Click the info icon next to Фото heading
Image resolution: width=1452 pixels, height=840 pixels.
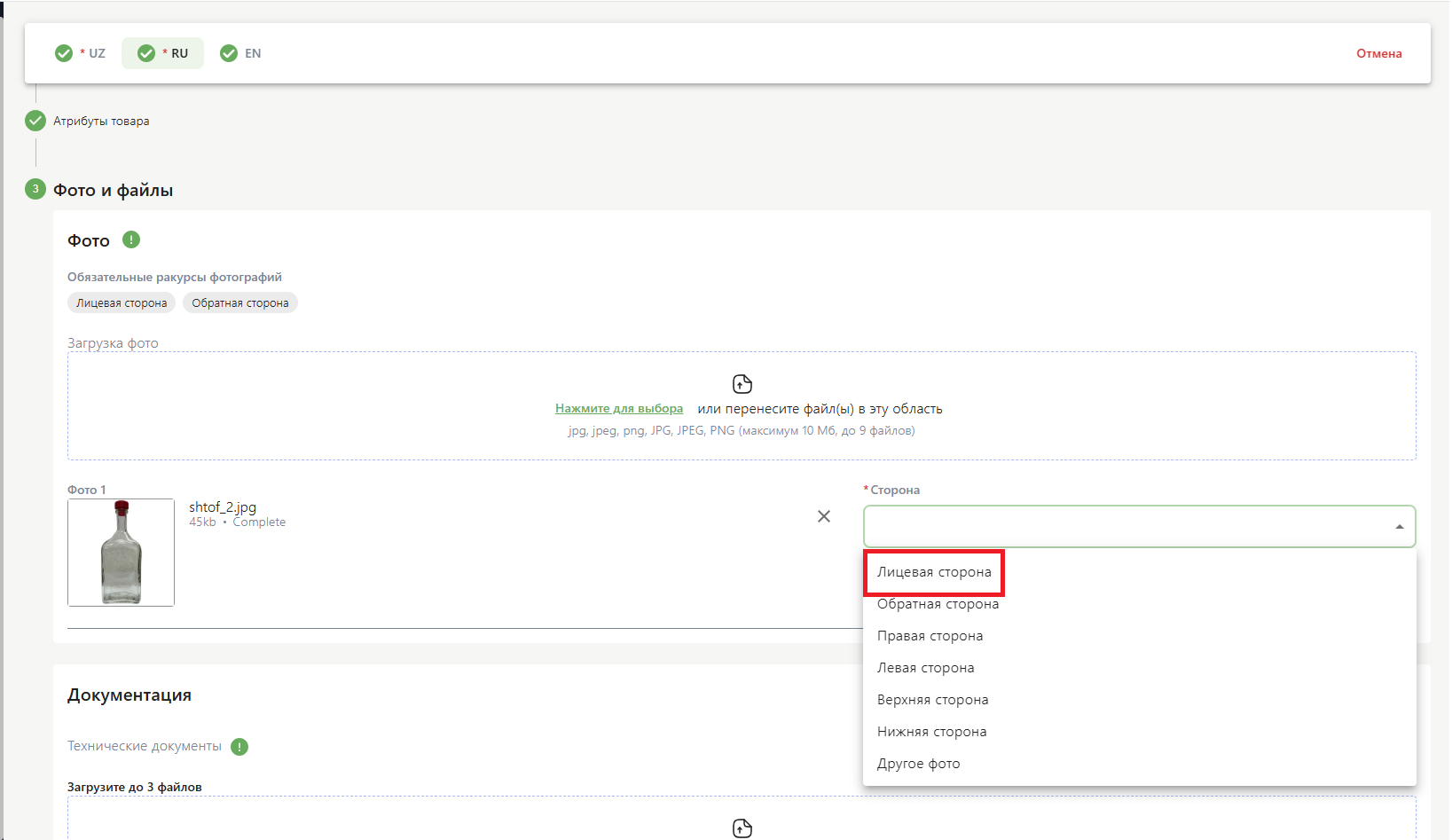(x=131, y=239)
